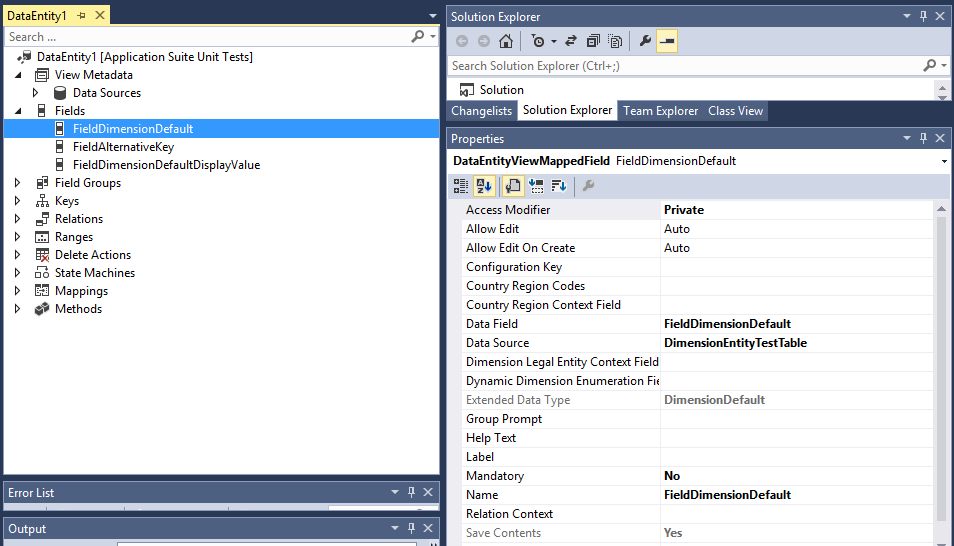Expand the Keys node

tap(18, 201)
